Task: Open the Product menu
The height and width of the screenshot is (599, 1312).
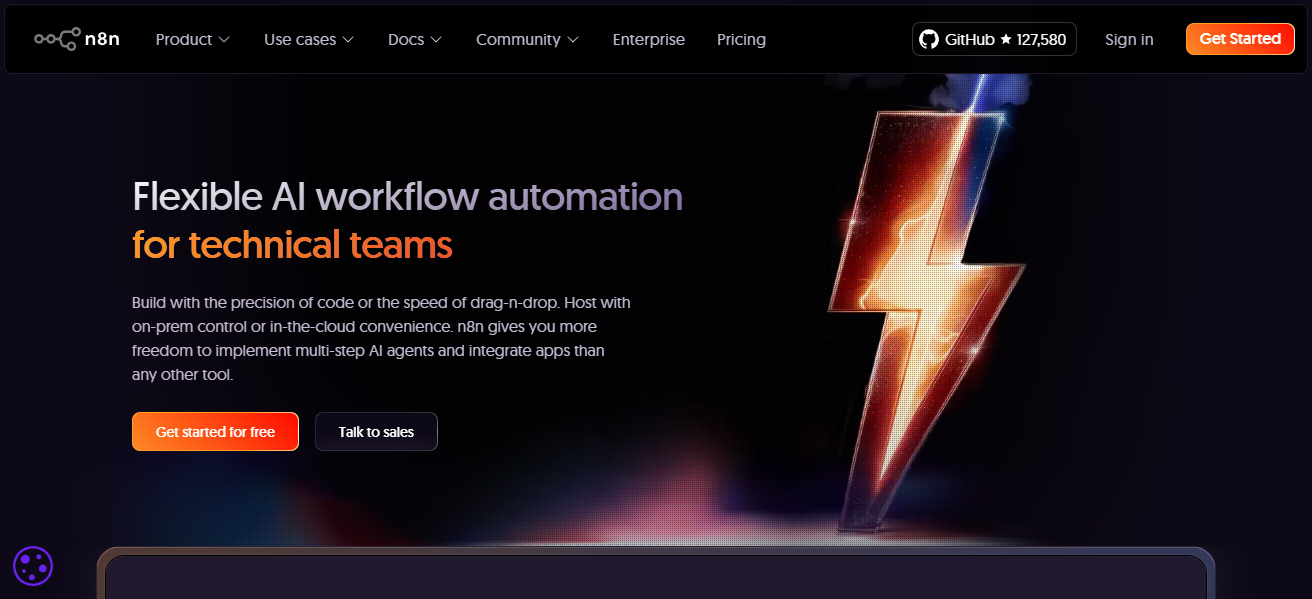Action: (193, 39)
